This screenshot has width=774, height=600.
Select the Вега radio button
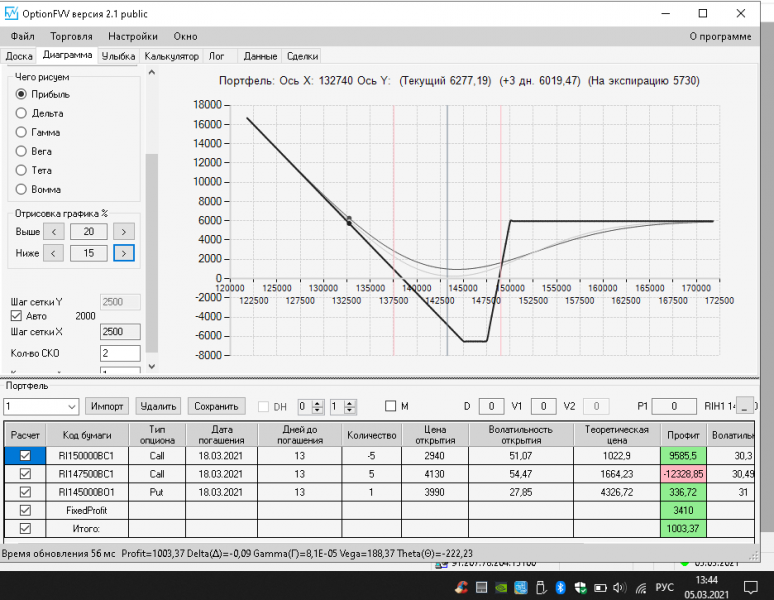[21, 151]
